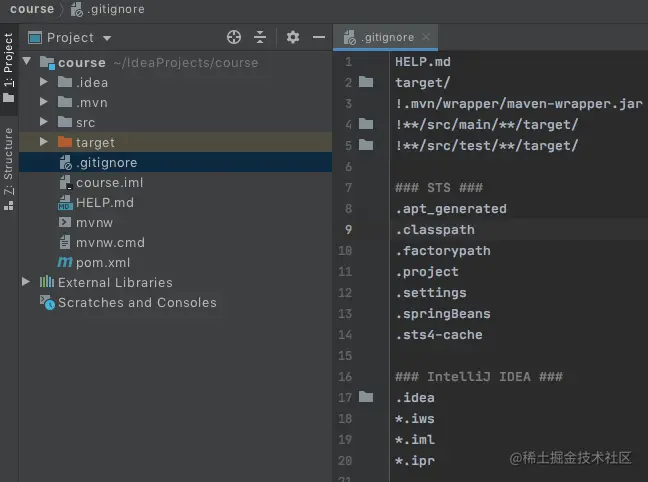The width and height of the screenshot is (648, 482).
Task: Click the .springBeans line
Action: (443, 314)
